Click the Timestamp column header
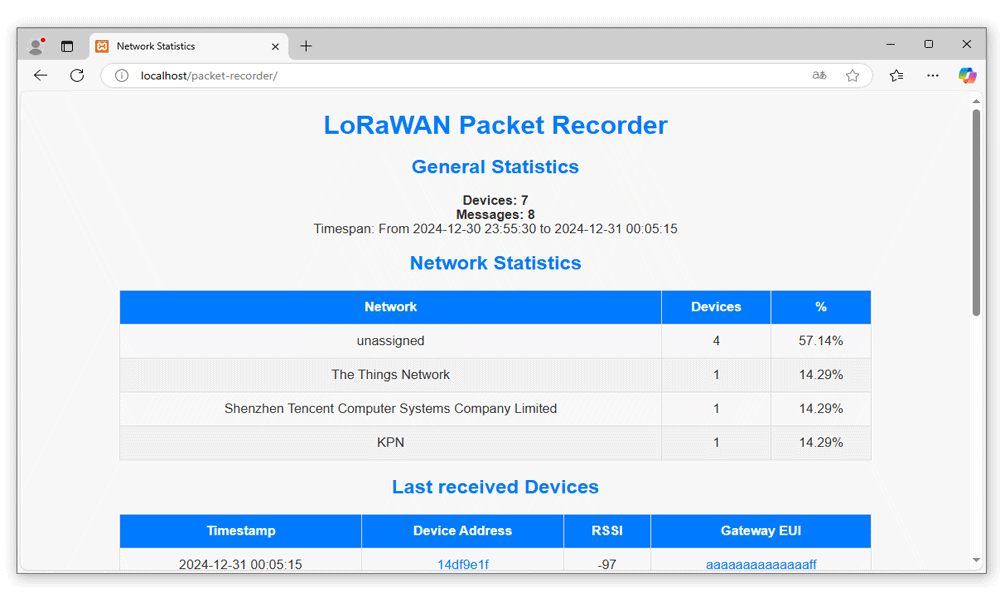The image size is (1000, 600). click(240, 530)
